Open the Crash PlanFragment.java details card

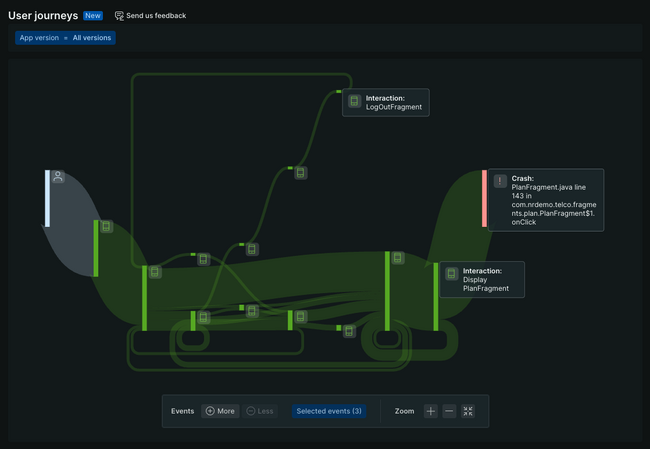[x=546, y=200]
